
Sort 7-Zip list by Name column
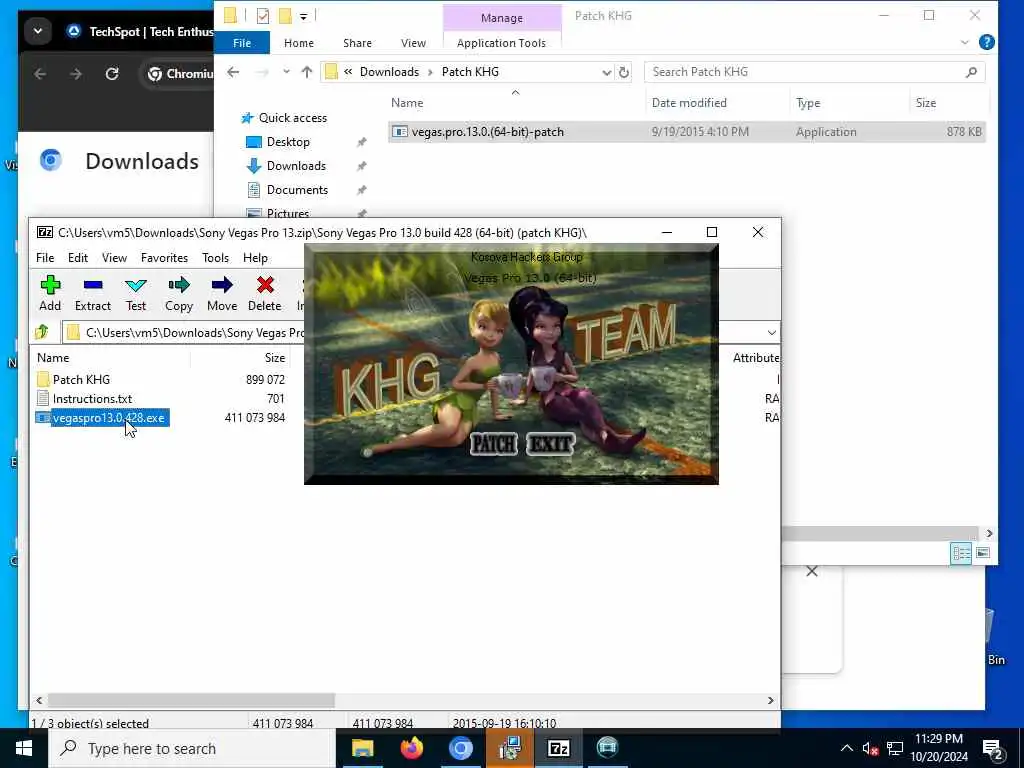coord(53,358)
